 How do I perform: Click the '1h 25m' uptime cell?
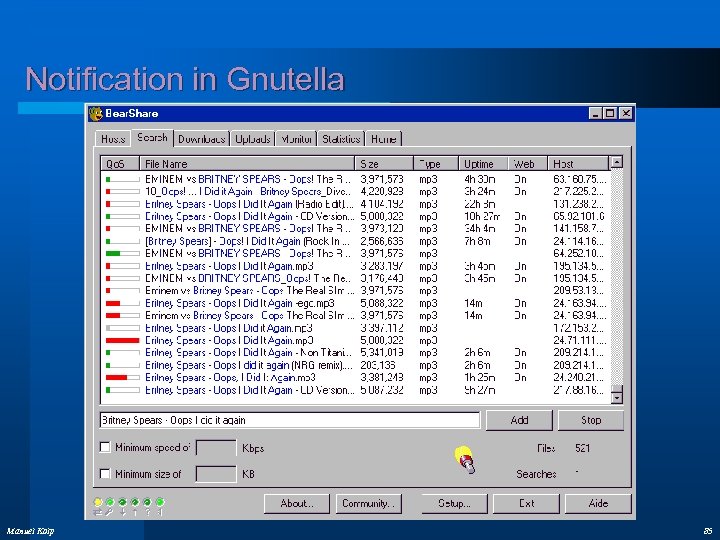(x=479, y=377)
